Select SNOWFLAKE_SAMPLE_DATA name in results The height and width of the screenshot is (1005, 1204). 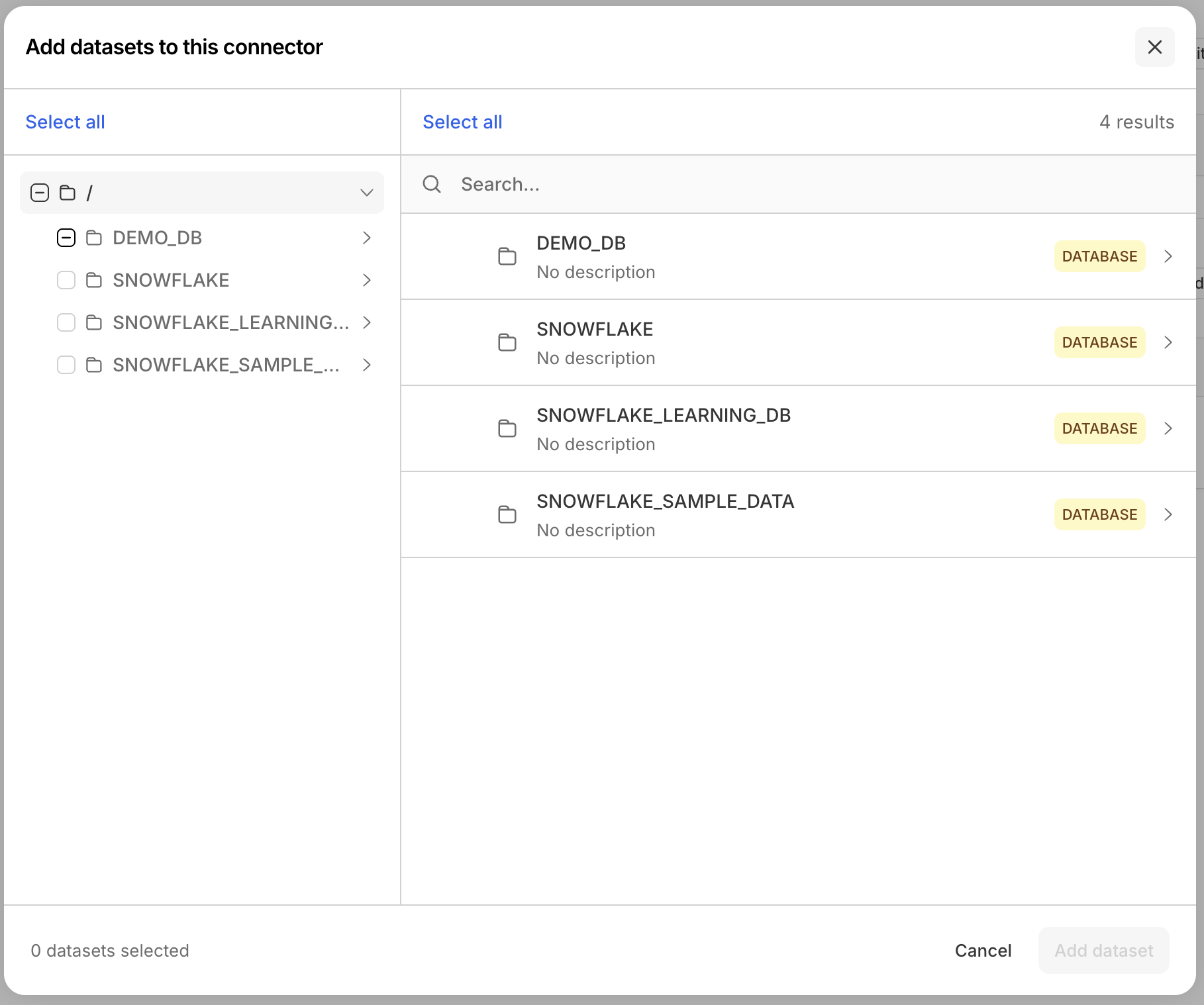pos(665,501)
